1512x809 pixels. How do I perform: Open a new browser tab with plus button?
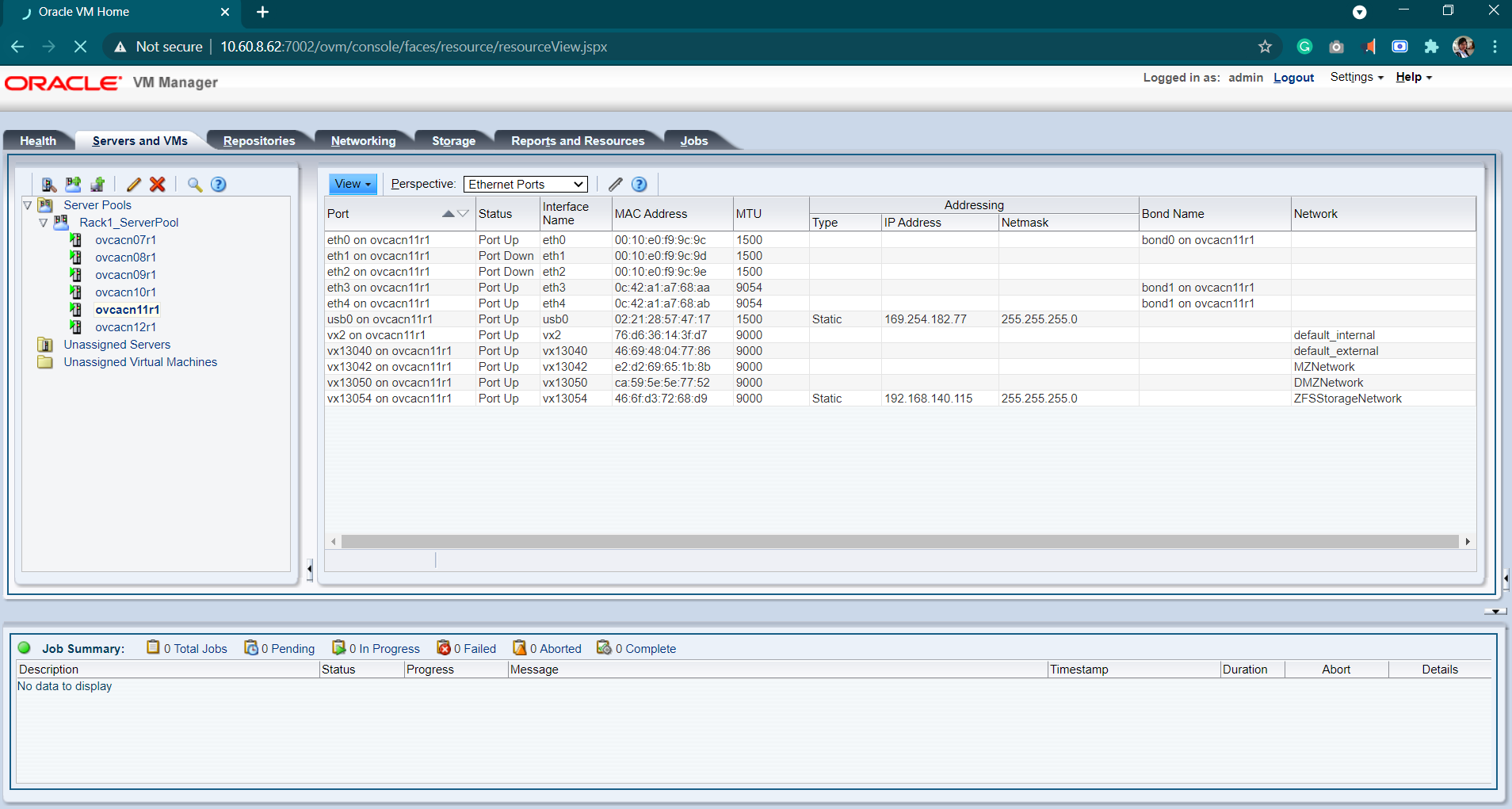(263, 12)
